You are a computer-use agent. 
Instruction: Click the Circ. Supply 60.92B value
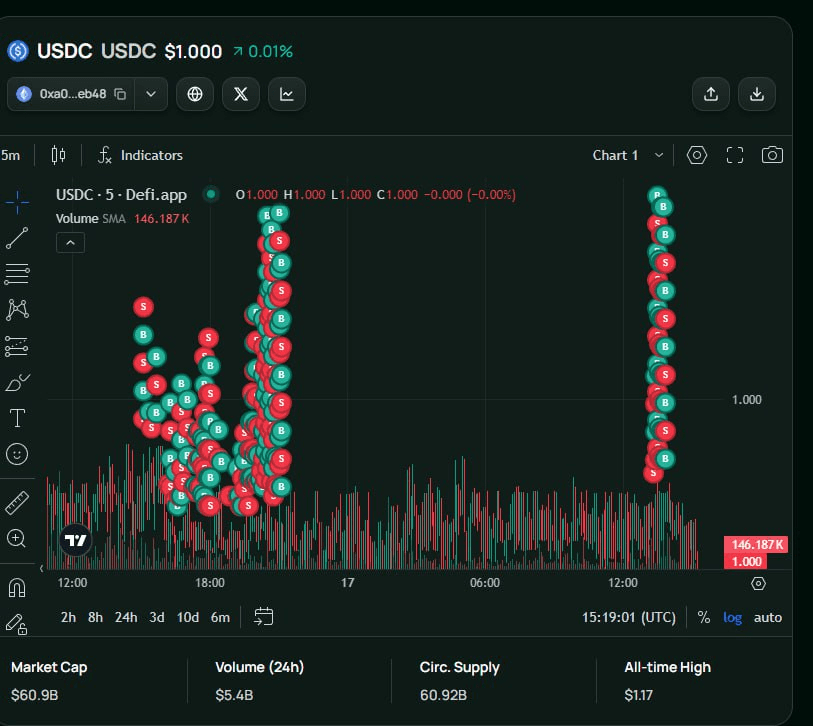coord(443,694)
